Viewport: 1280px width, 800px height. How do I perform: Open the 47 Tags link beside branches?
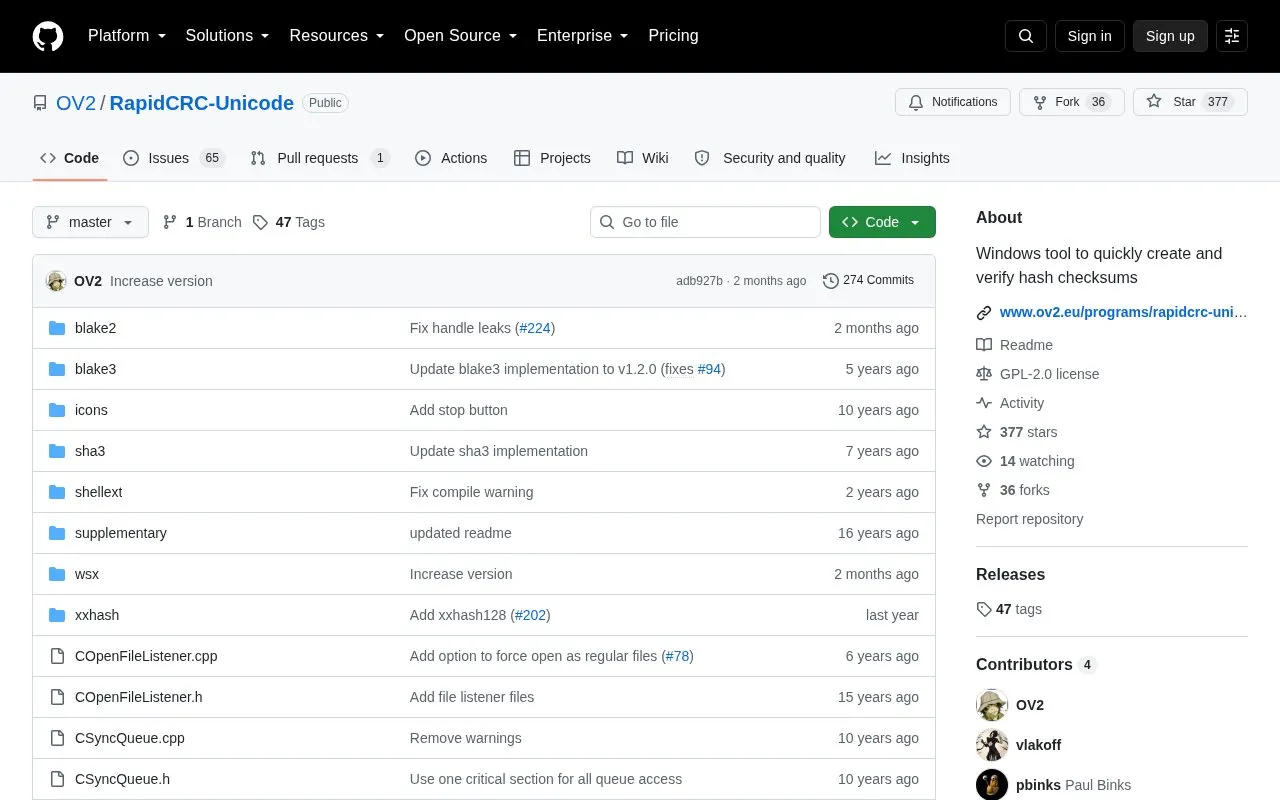(288, 222)
